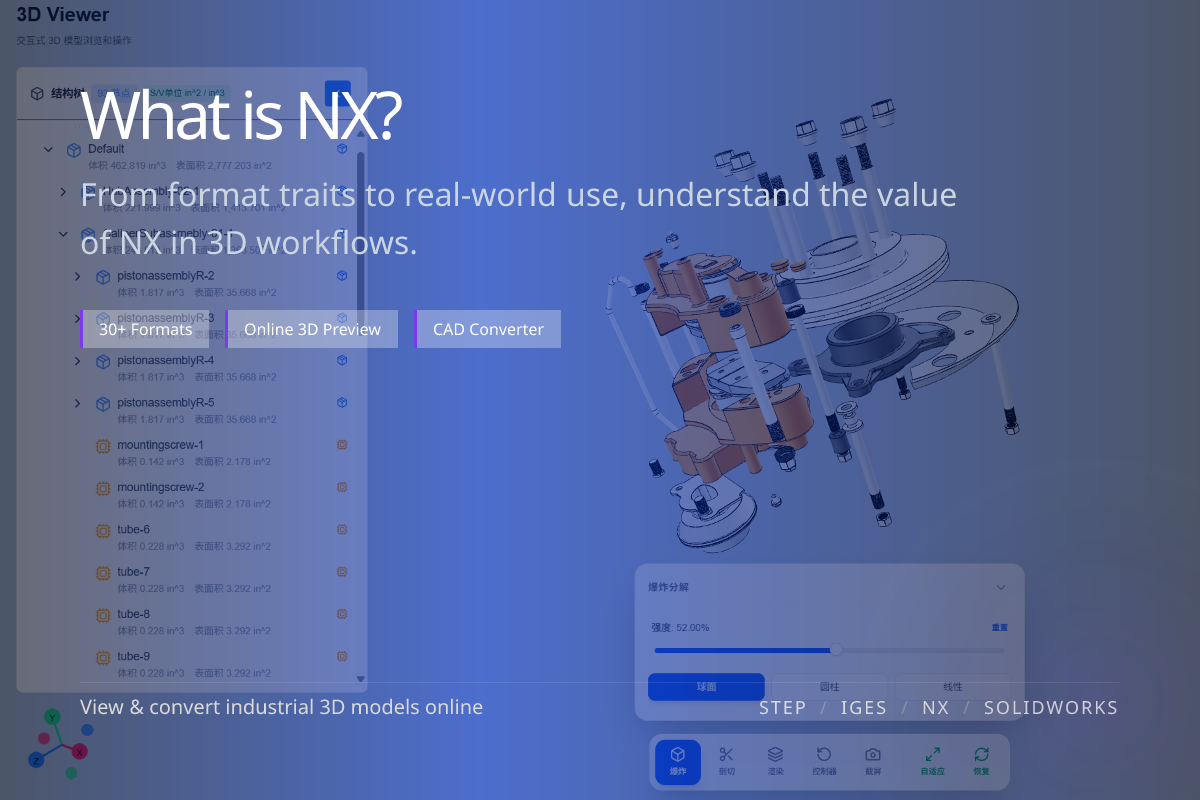Toggle visibility icon for tube-6

(x=342, y=529)
